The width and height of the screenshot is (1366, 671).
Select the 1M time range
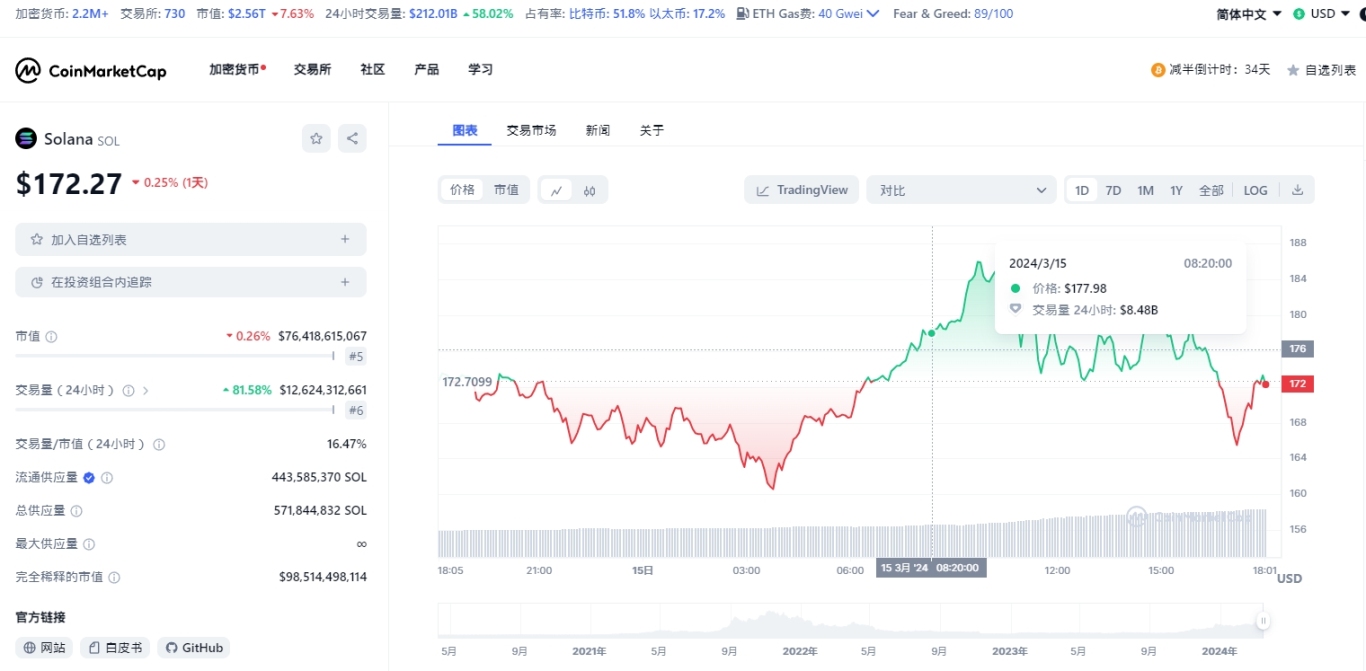[1145, 190]
